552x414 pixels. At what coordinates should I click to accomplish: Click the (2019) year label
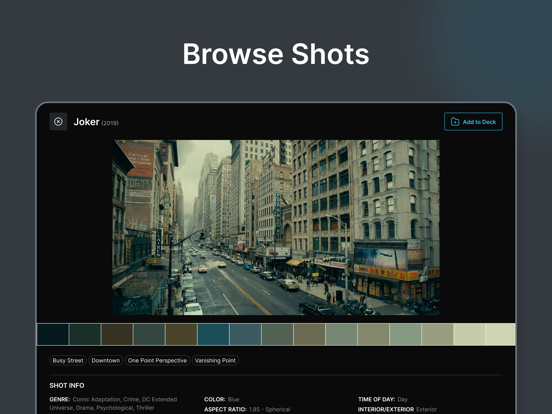[110, 123]
